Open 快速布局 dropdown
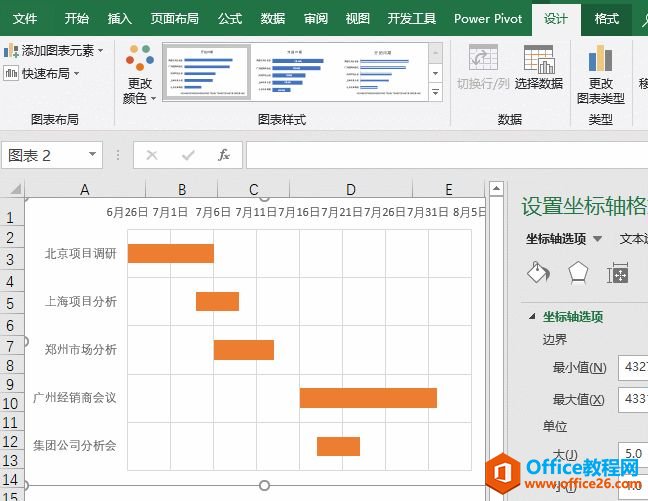Image resolution: width=648 pixels, height=501 pixels. coord(41,74)
